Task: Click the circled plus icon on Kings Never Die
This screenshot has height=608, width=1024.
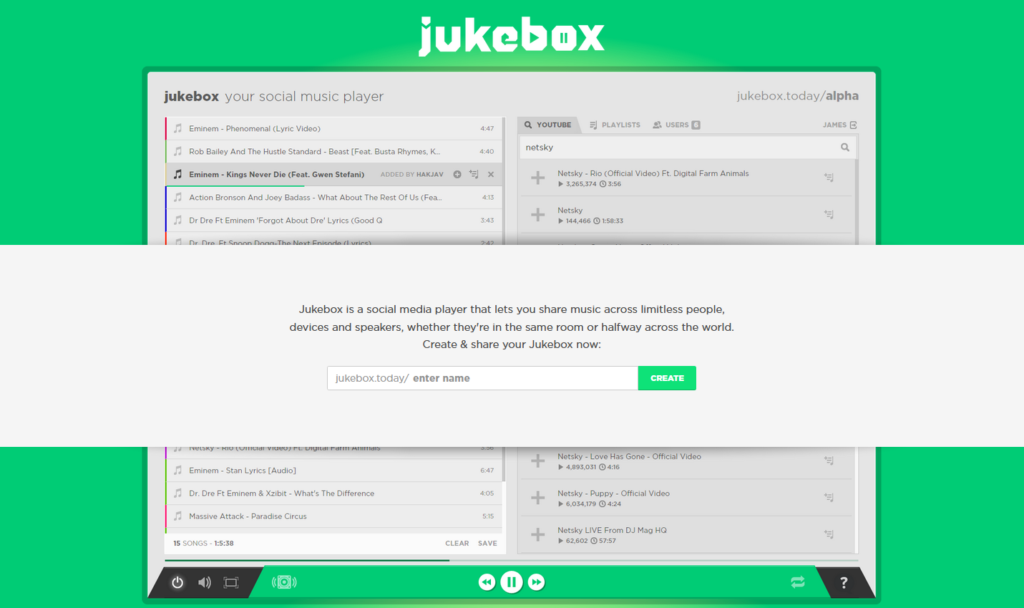Action: click(x=457, y=174)
